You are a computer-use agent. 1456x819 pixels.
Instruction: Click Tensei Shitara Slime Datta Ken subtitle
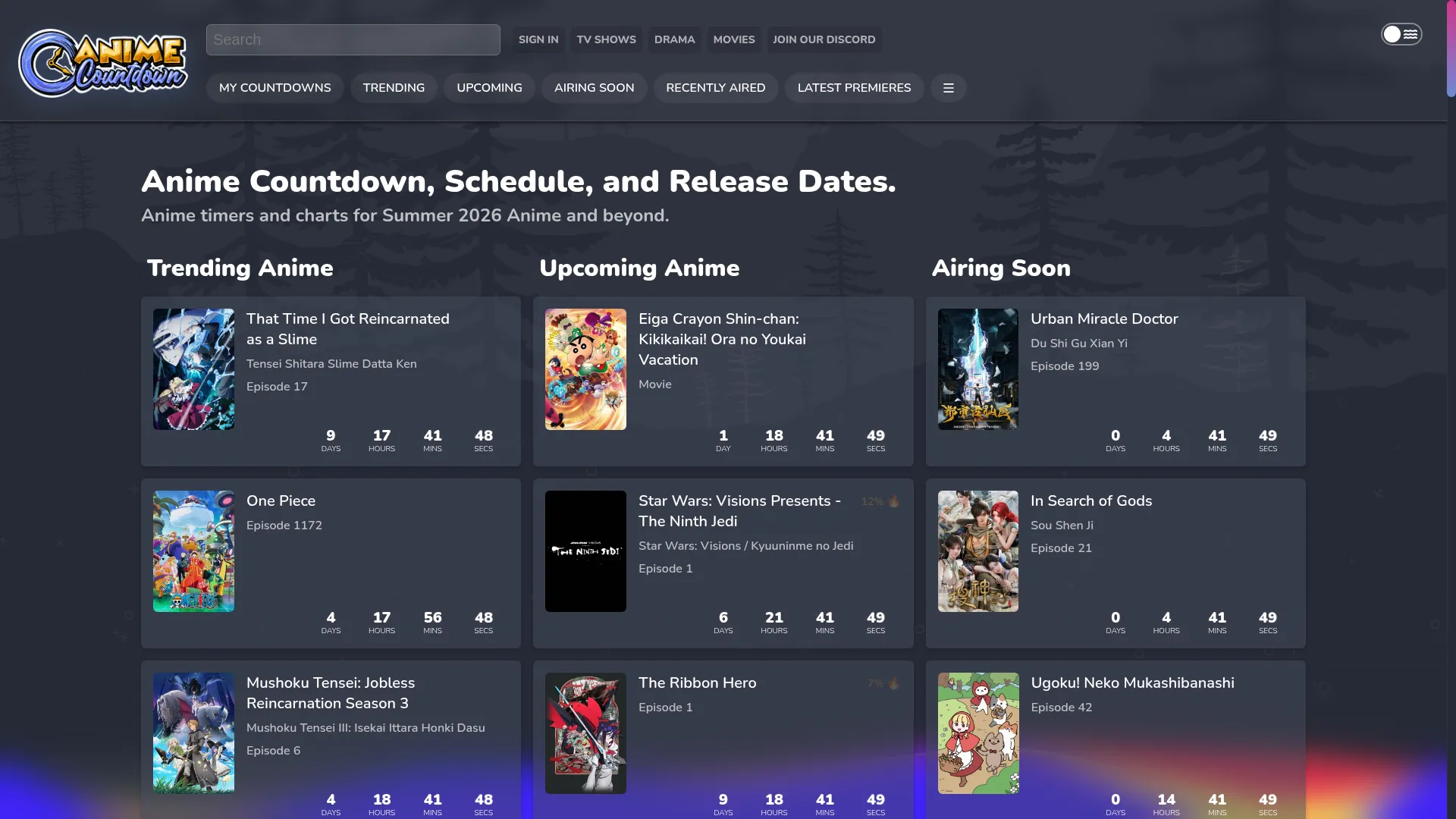coord(331,364)
